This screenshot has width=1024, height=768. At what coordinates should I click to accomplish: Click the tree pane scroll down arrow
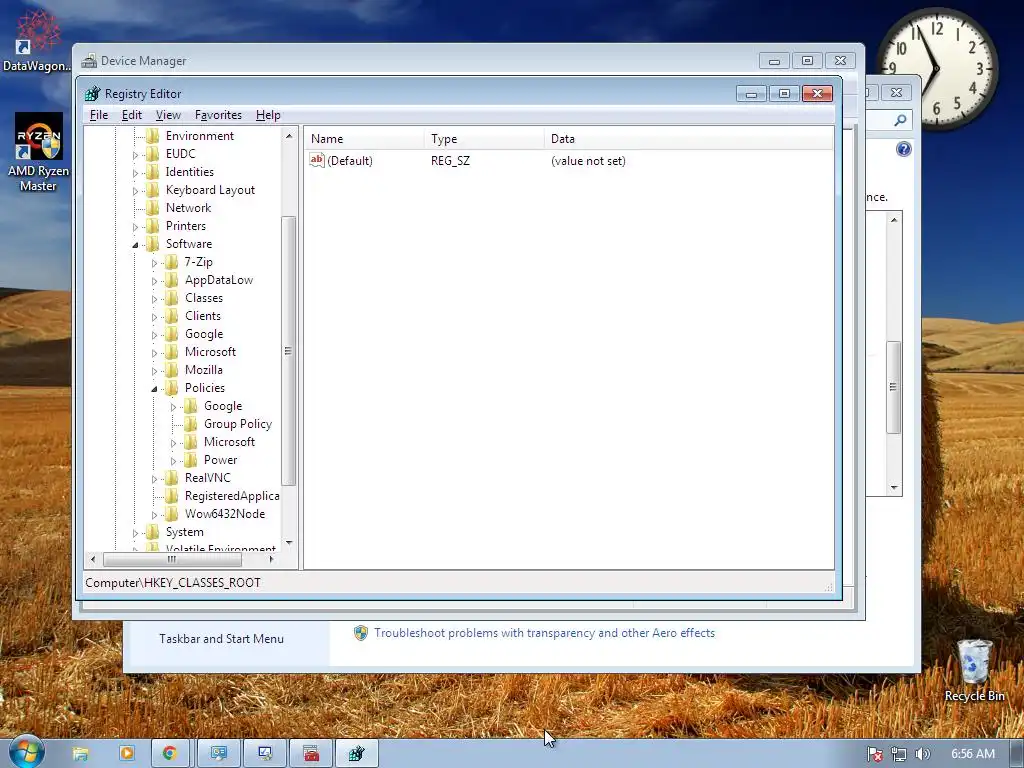pos(289,543)
